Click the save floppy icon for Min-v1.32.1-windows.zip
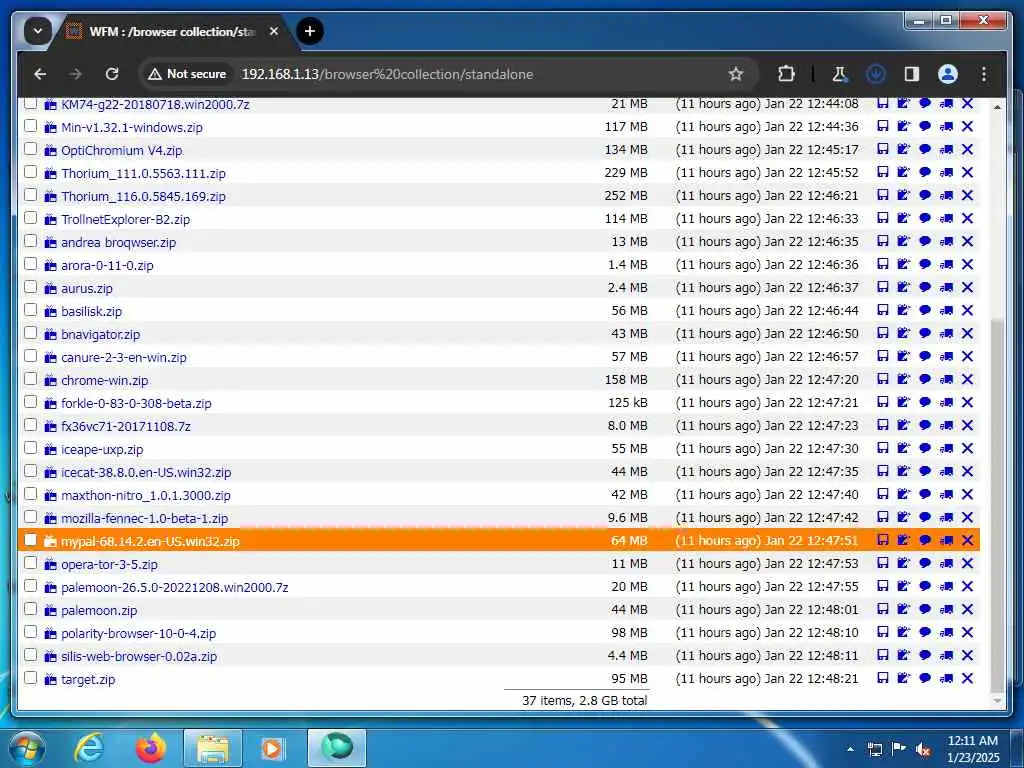1024x768 pixels. click(x=882, y=127)
